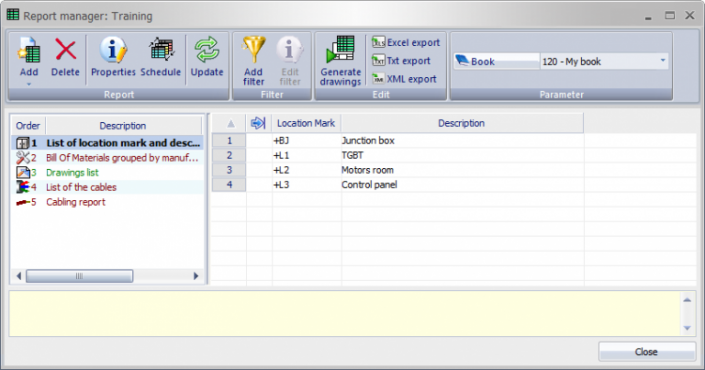Open the Add button dropdown arrow
Viewport: 705px width, 370px height.
pos(29,84)
